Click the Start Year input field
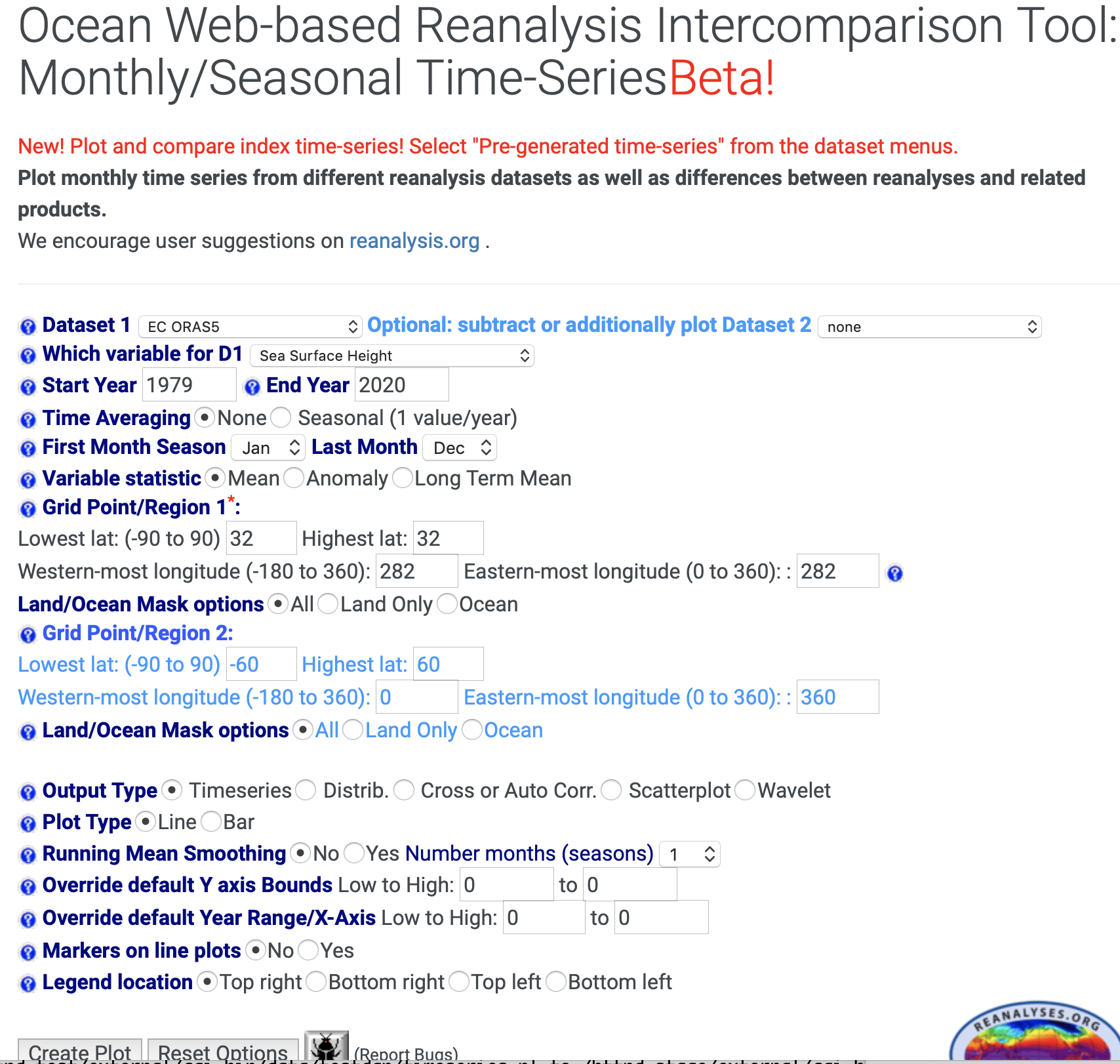1120x1064 pixels. click(189, 385)
